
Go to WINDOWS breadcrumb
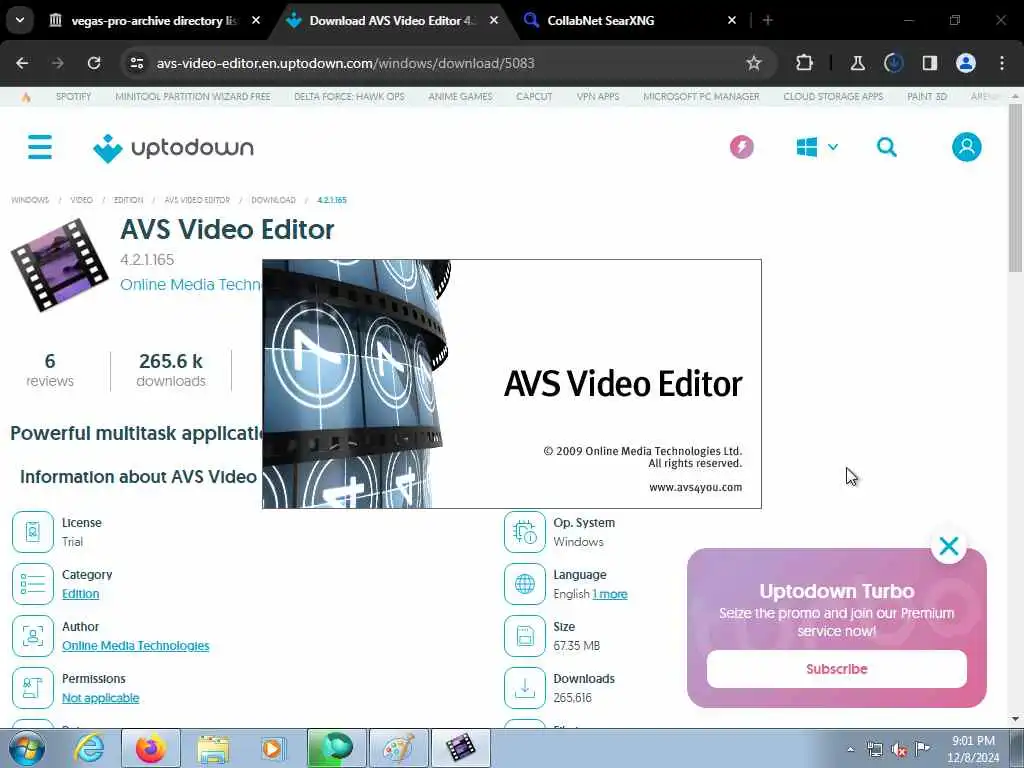pos(30,200)
